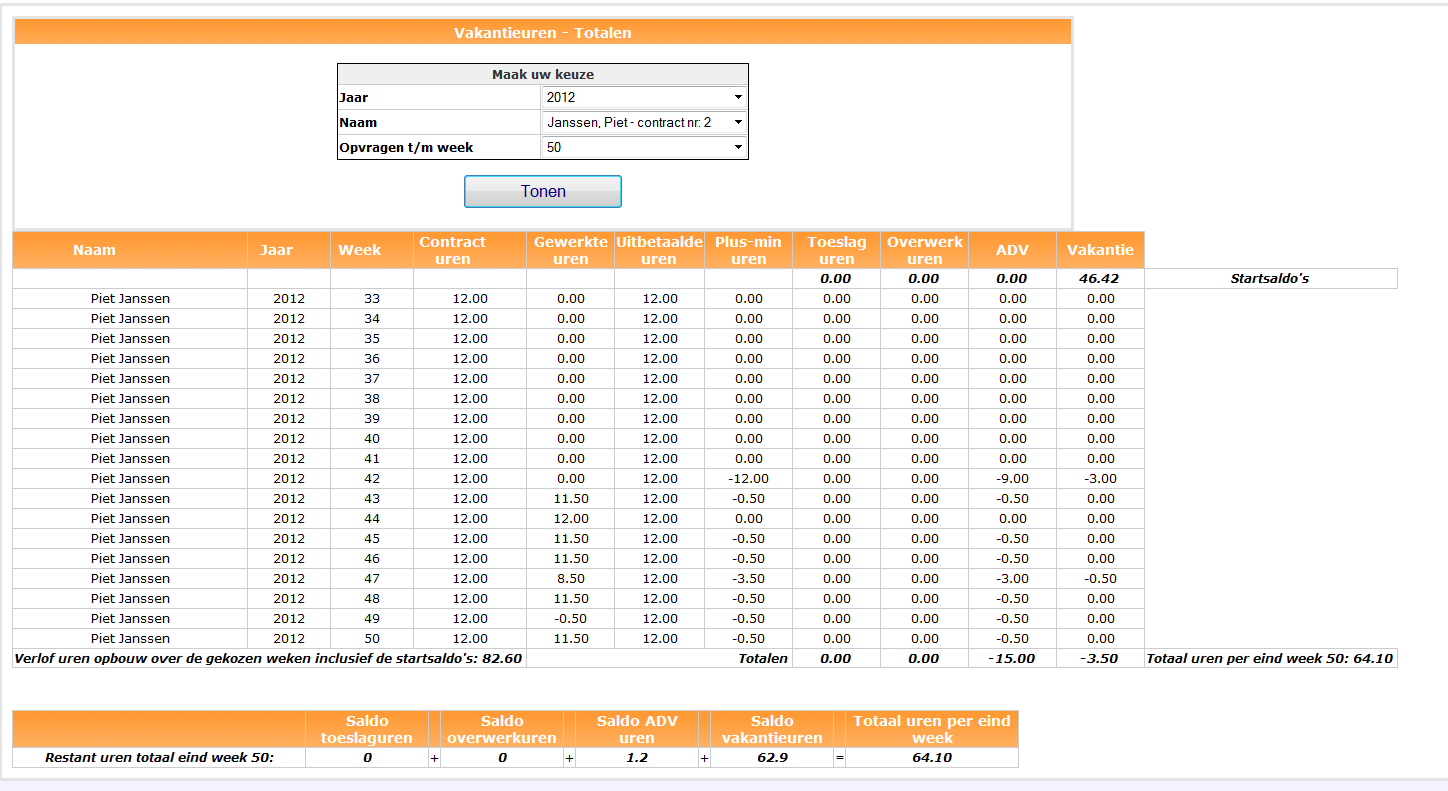Screen dimensions: 1448x791
Task: Click the Totalen label
Action: point(763,659)
